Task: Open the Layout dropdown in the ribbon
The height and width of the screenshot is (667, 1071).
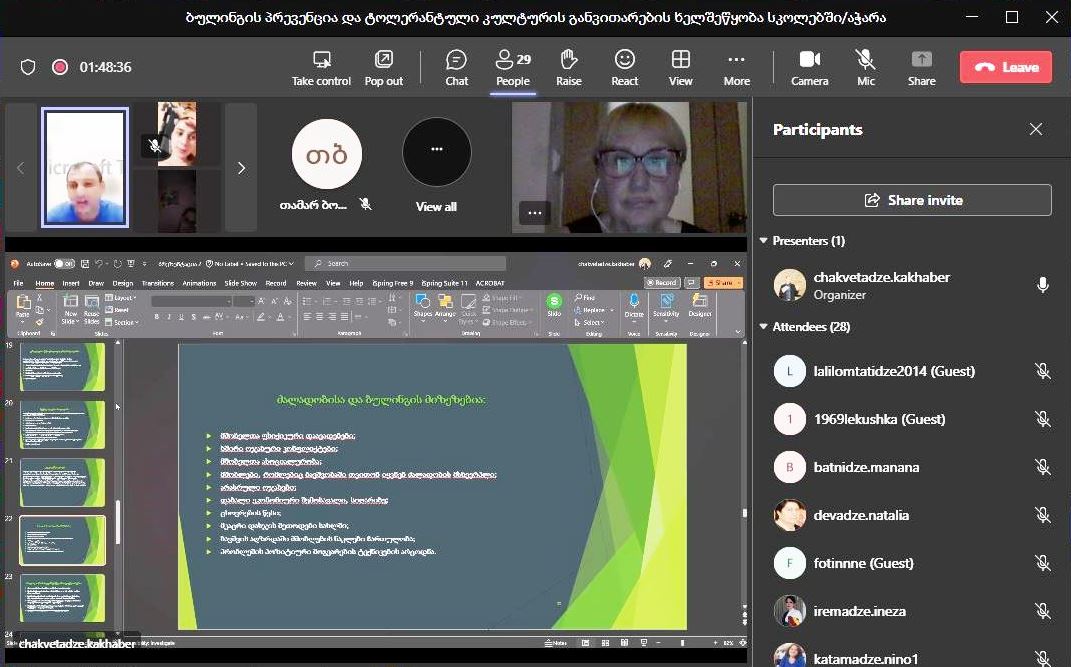Action: [x=121, y=298]
